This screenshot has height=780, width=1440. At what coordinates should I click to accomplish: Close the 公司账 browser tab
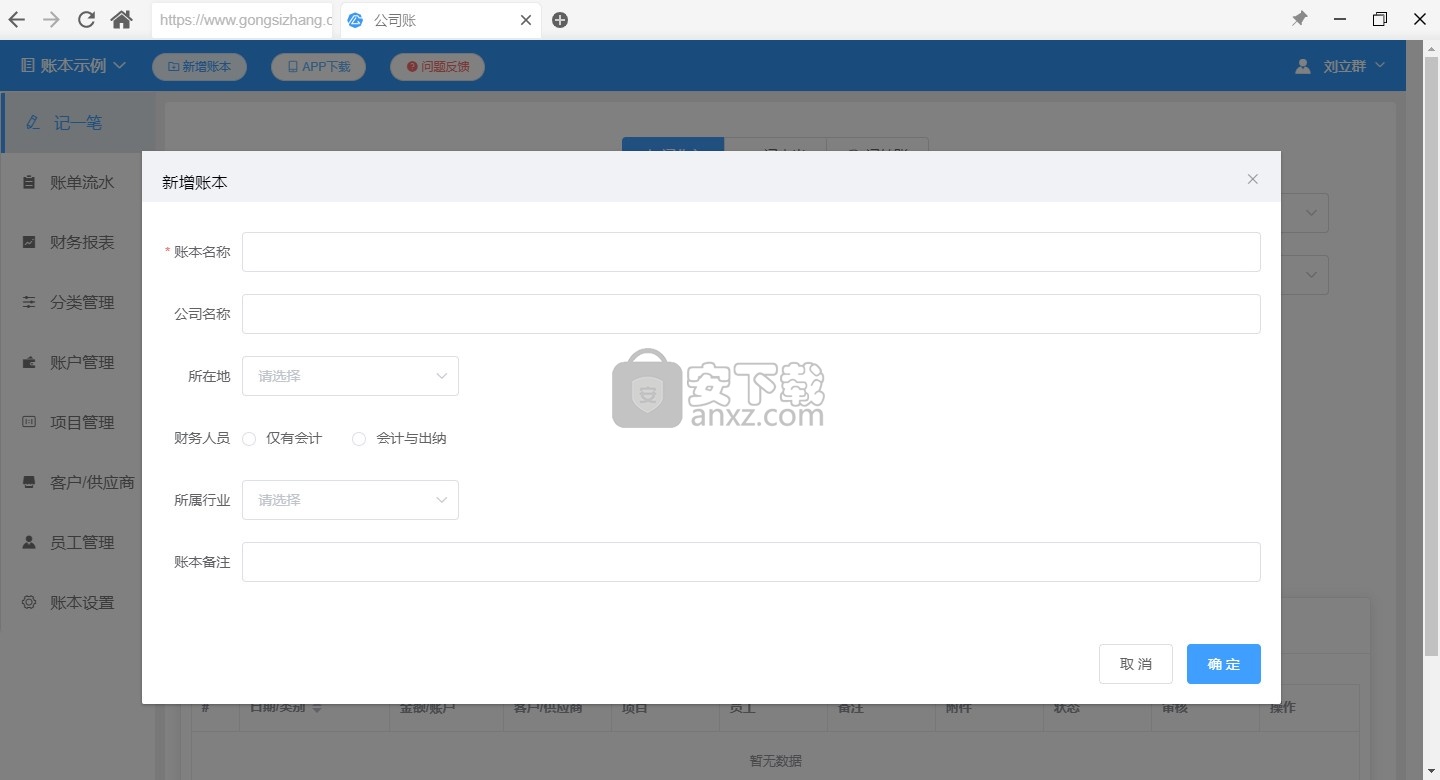pos(526,20)
